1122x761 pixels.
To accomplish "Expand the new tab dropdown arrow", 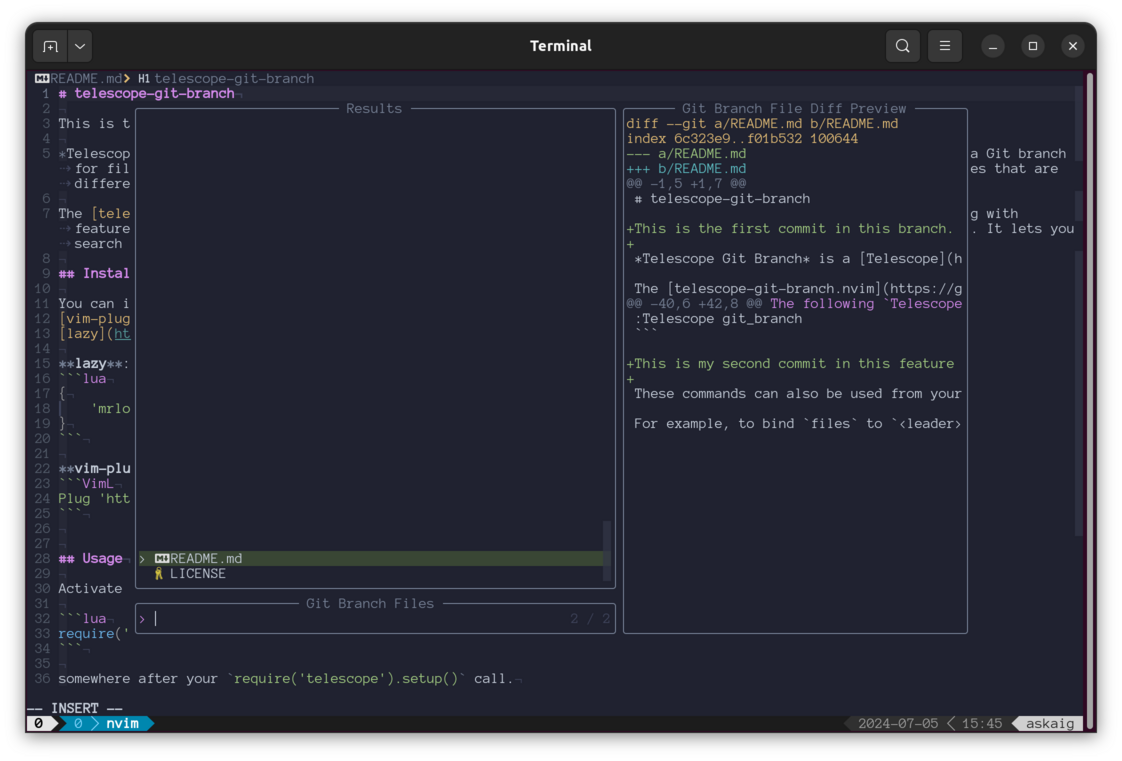I will (x=80, y=46).
